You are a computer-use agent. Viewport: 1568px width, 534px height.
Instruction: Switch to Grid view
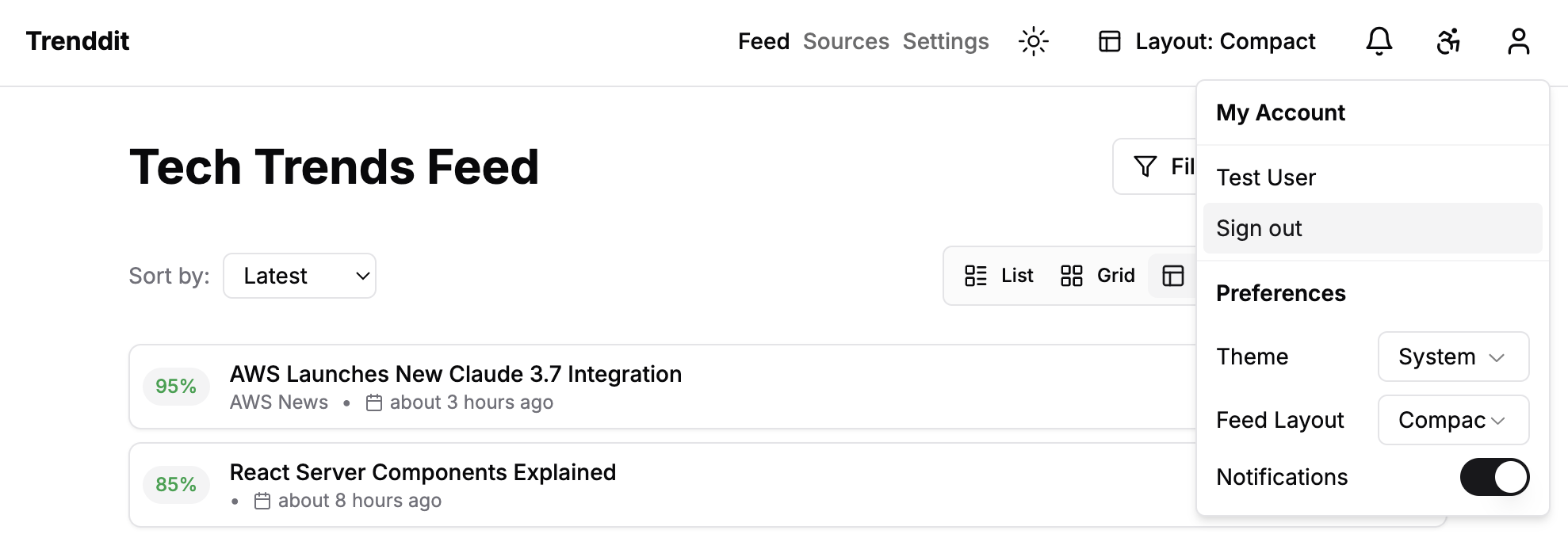click(x=1098, y=276)
